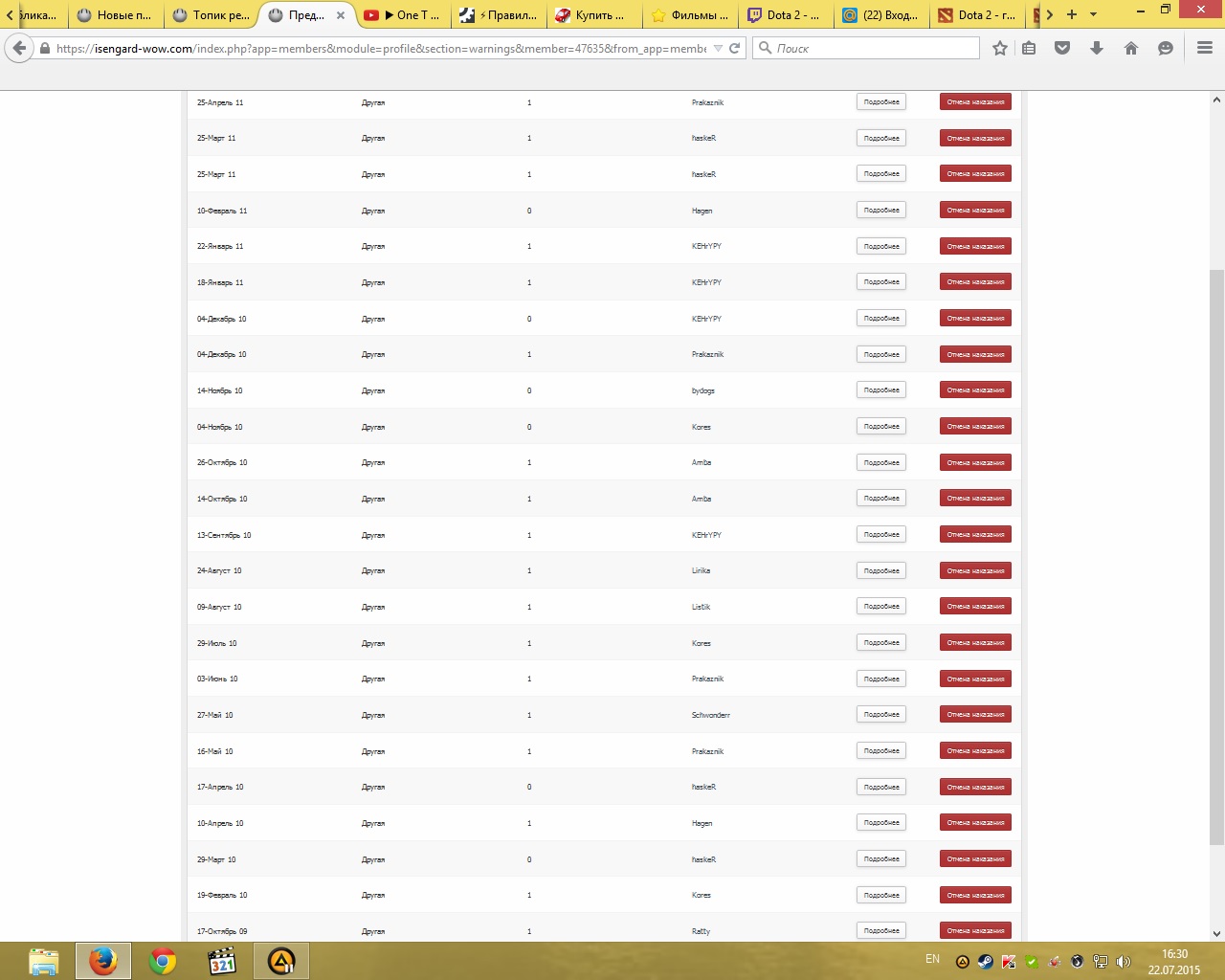Click the Steam tray icon
Viewport: 1225px width, 980px height.
[986, 962]
